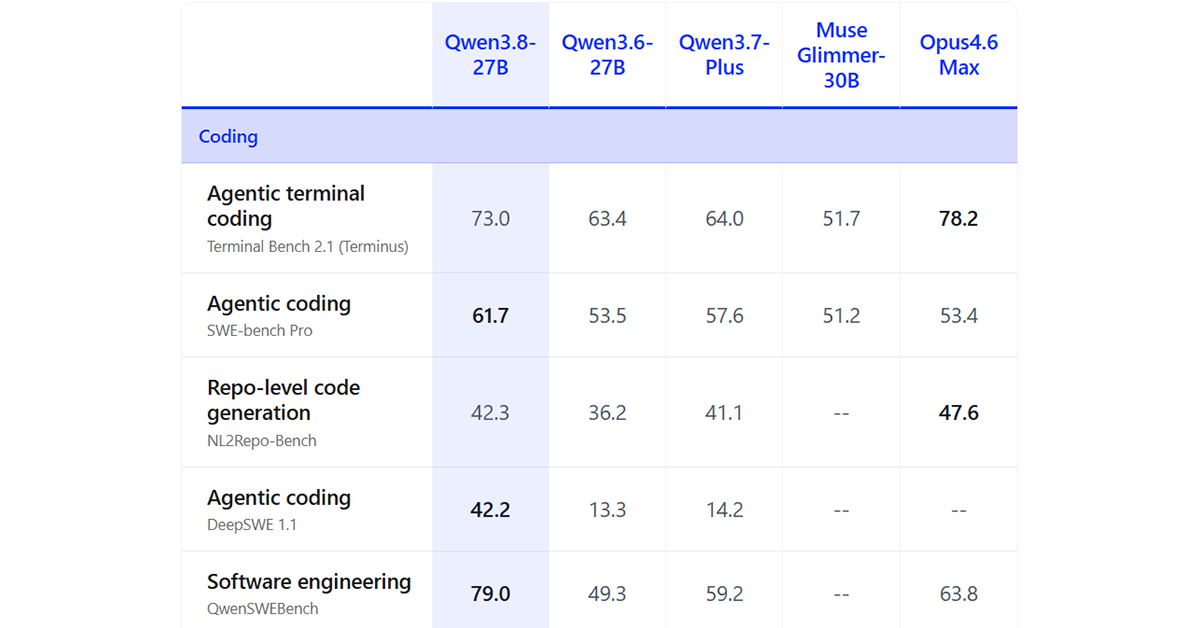Click the 51.2 score cell

pyautogui.click(x=841, y=316)
